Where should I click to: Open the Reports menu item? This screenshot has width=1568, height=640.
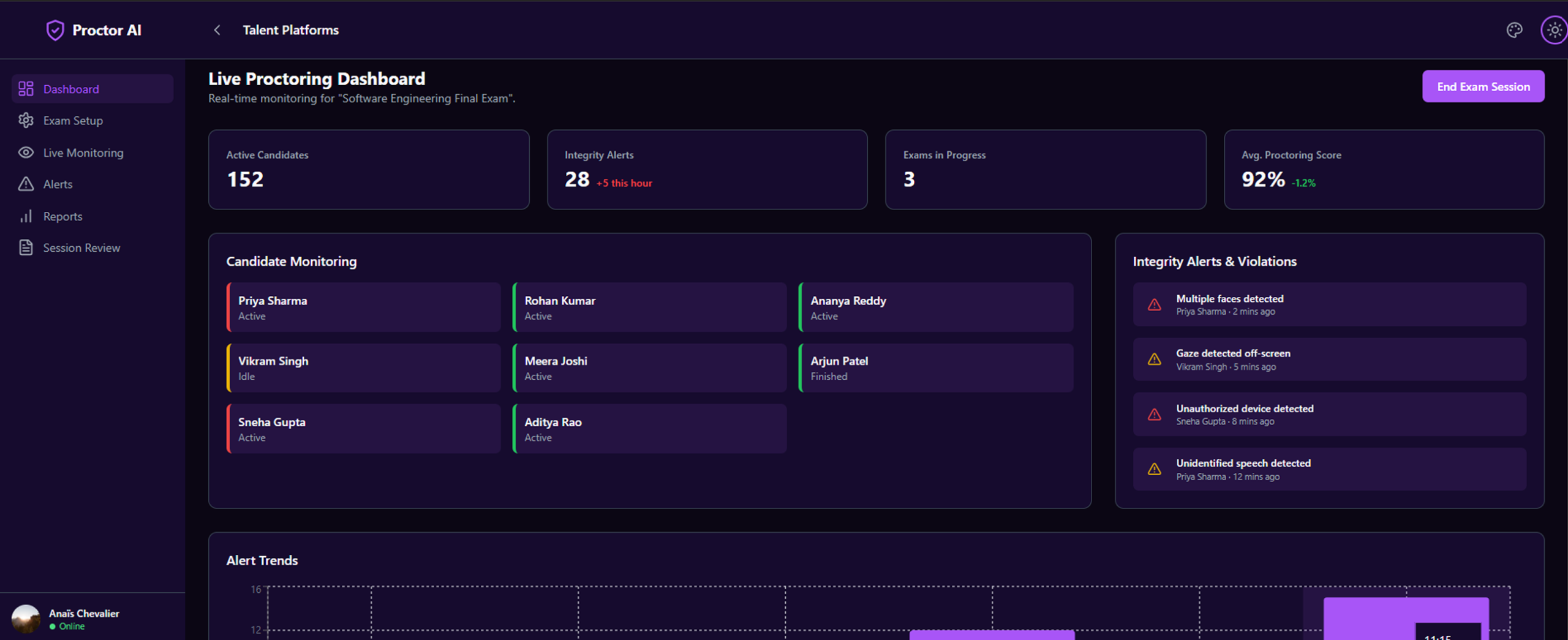coord(62,216)
